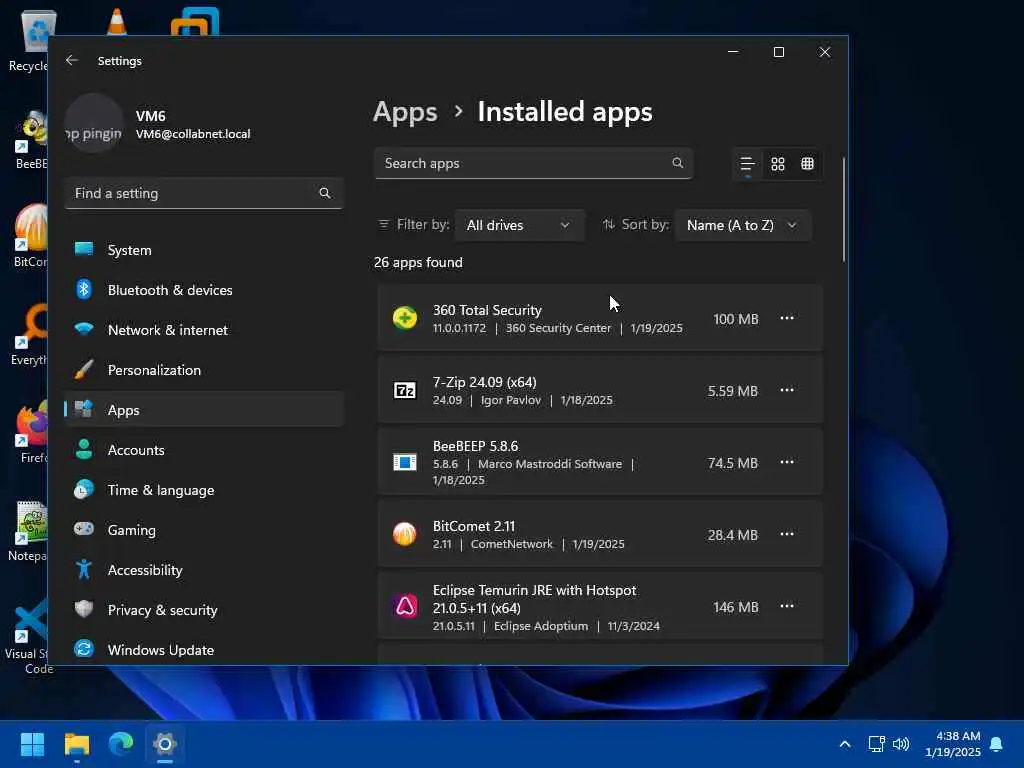Click the magnifier icon in Find a setting

325,193
